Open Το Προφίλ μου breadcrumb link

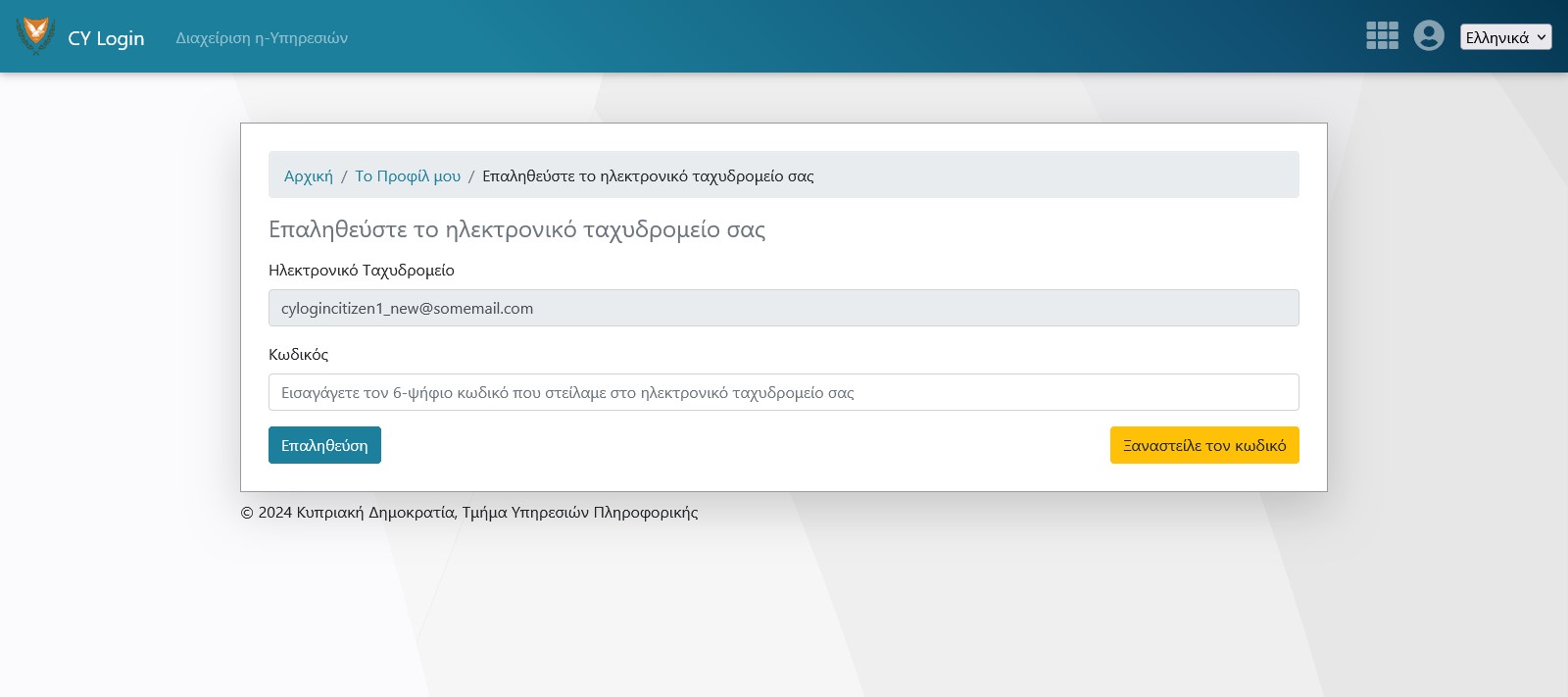pos(408,176)
